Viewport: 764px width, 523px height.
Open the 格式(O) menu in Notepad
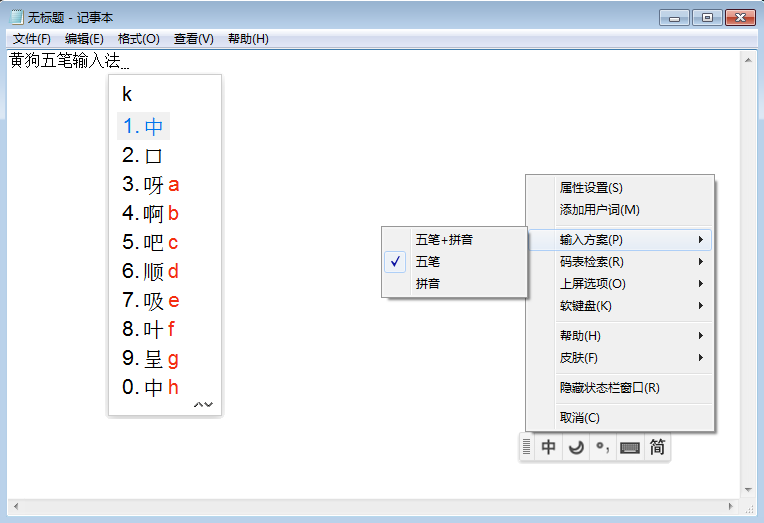pyautogui.click(x=138, y=39)
